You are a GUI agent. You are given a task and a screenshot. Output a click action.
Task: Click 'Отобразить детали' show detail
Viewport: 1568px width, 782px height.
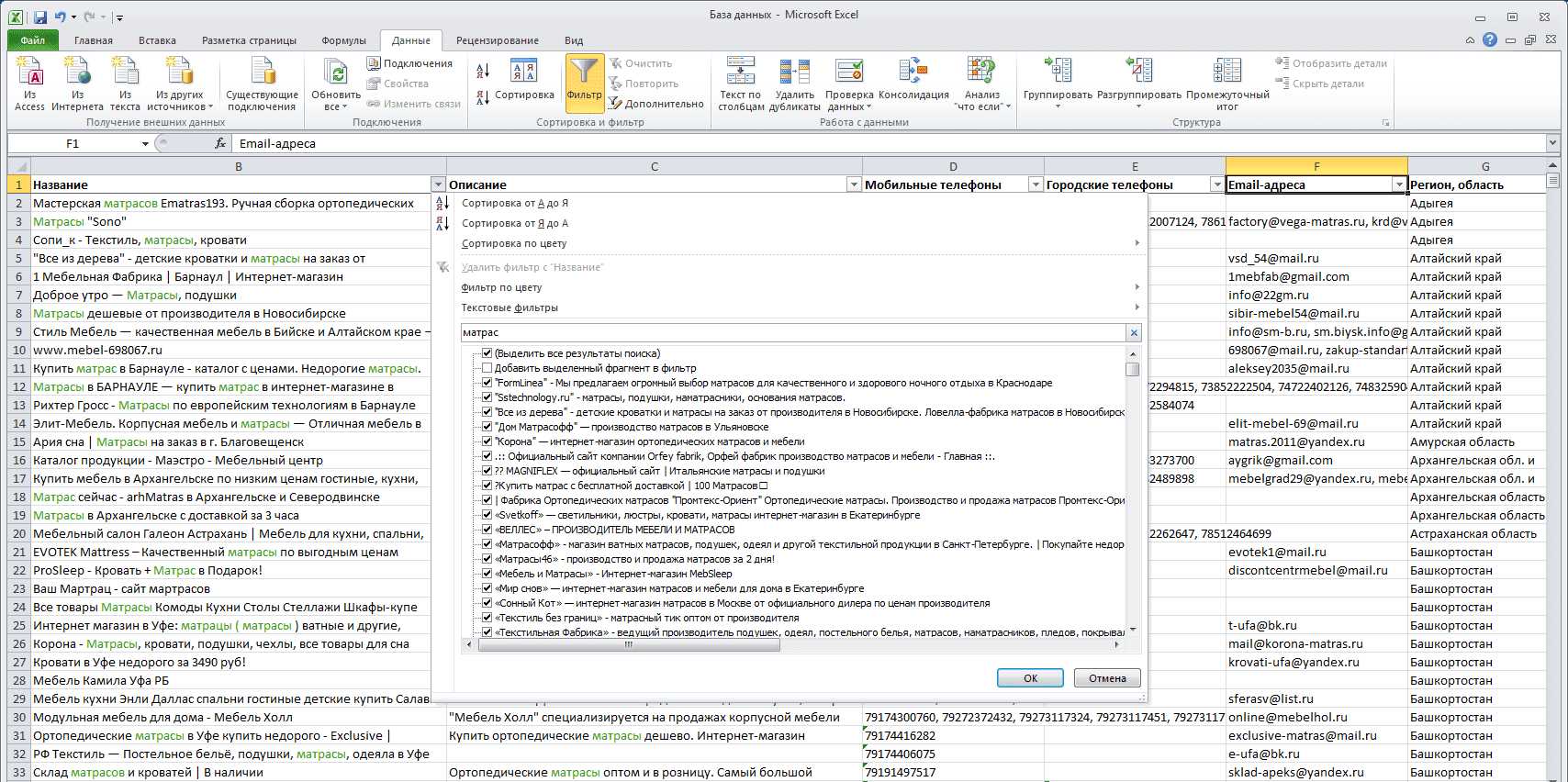pyautogui.click(x=1331, y=63)
